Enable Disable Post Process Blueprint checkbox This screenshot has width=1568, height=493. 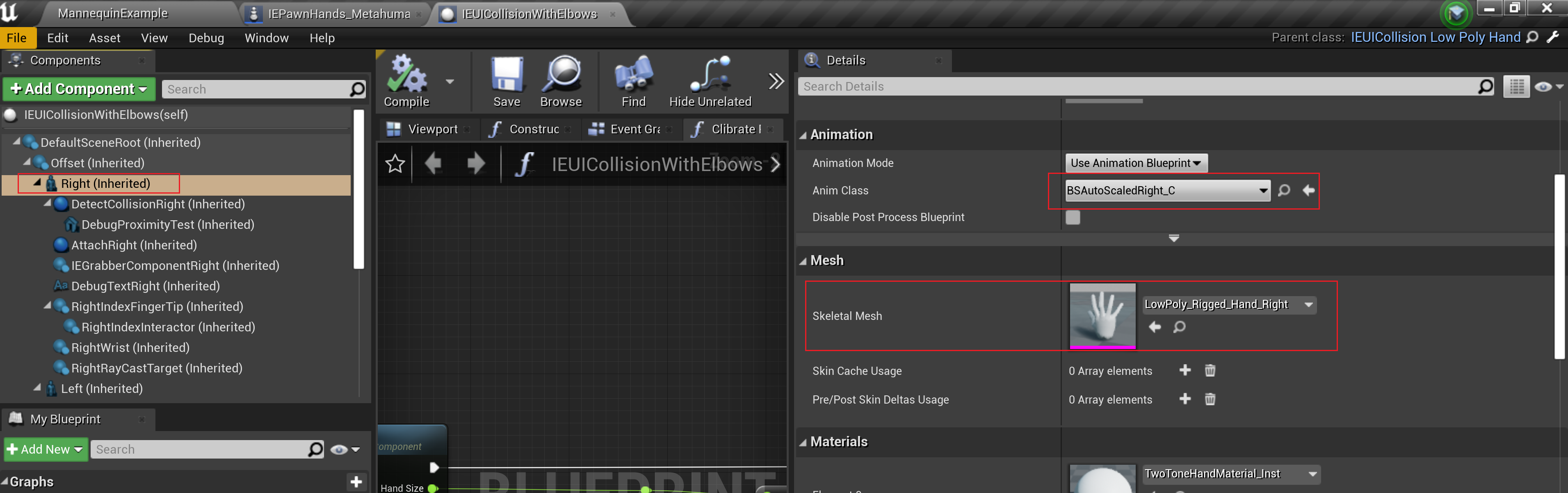click(1073, 217)
